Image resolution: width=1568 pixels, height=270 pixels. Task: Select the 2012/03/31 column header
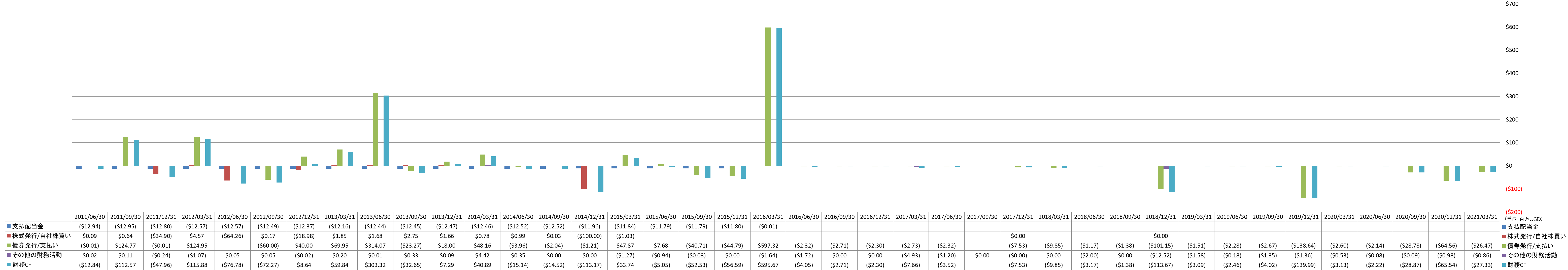[197, 217]
